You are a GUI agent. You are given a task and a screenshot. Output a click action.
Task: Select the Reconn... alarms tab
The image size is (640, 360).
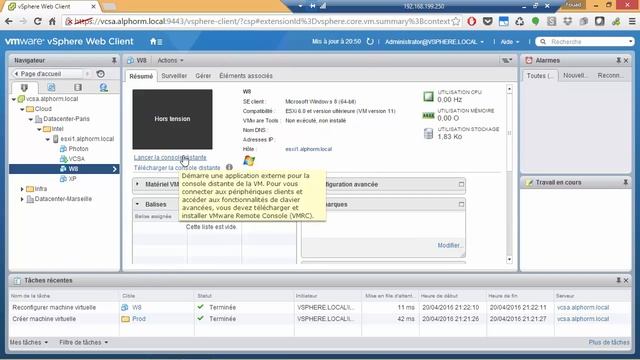pyautogui.click(x=610, y=76)
